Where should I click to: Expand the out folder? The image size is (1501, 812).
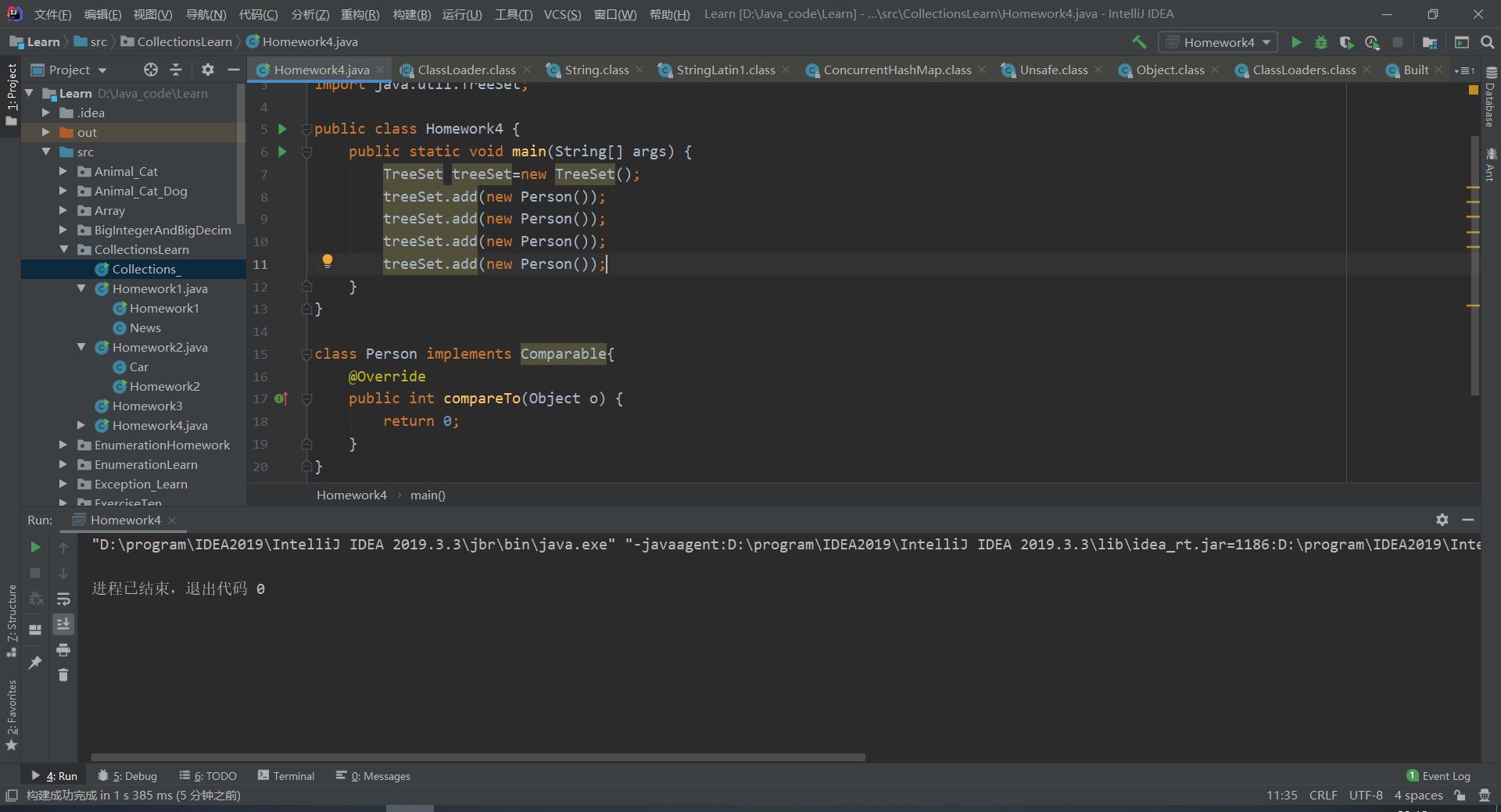(x=45, y=132)
